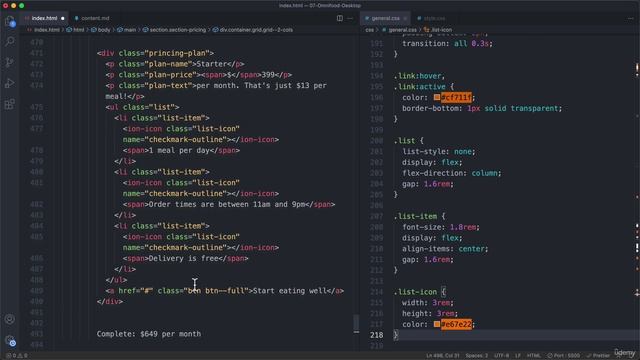Open the Source Control view

point(10,62)
